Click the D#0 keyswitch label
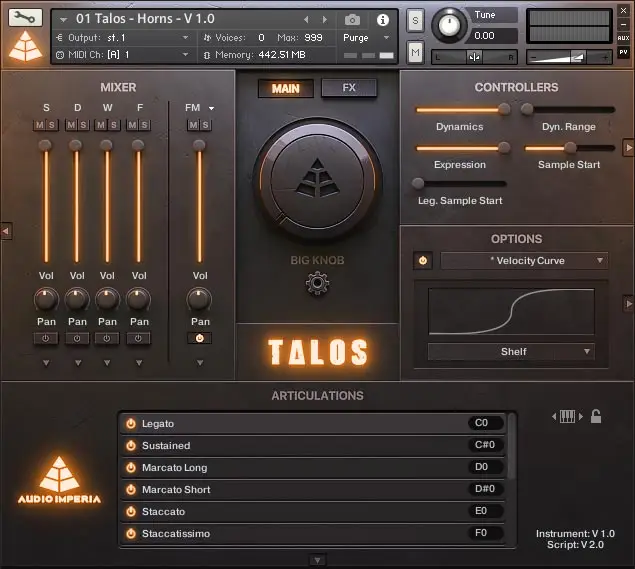Viewport: 635px width, 569px height. click(x=485, y=489)
